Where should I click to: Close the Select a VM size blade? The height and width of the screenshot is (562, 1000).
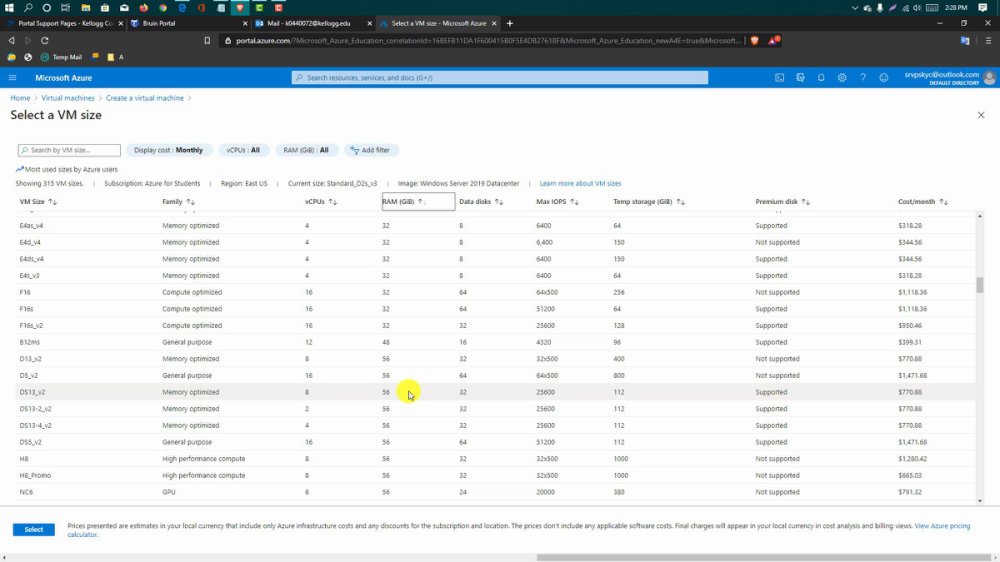tap(981, 115)
